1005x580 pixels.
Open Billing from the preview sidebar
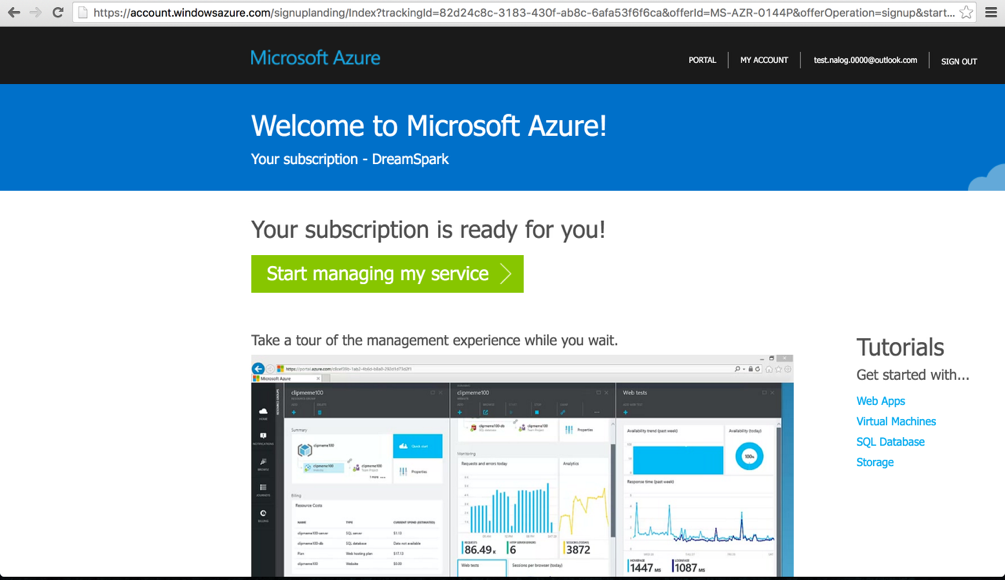pyautogui.click(x=264, y=513)
